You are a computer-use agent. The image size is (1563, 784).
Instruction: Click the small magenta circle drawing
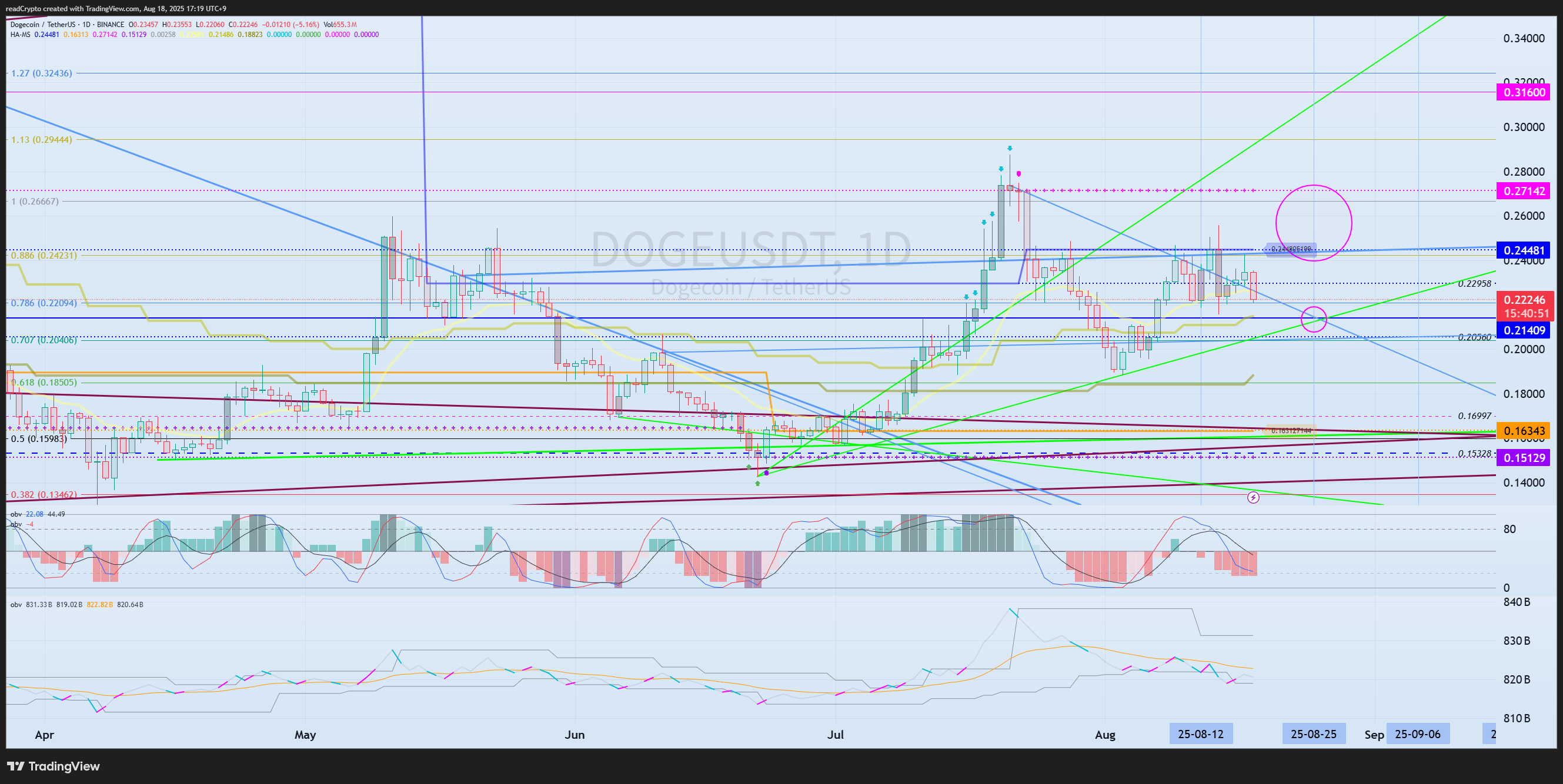point(1314,319)
